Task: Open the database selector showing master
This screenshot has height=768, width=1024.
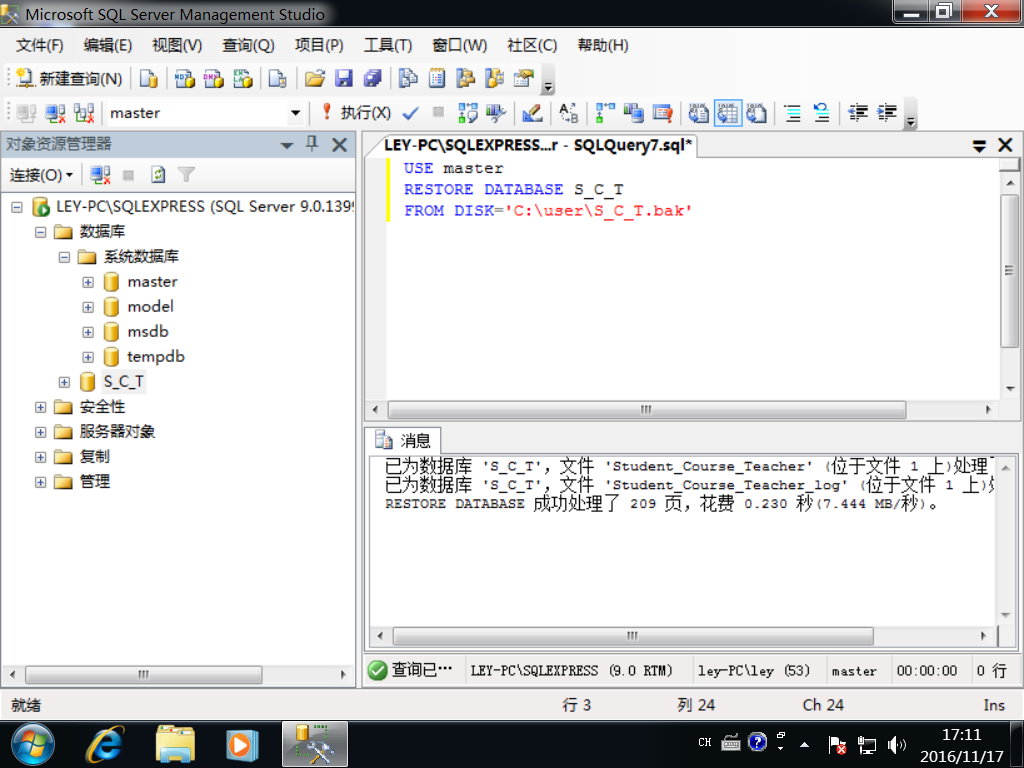Action: (x=204, y=113)
